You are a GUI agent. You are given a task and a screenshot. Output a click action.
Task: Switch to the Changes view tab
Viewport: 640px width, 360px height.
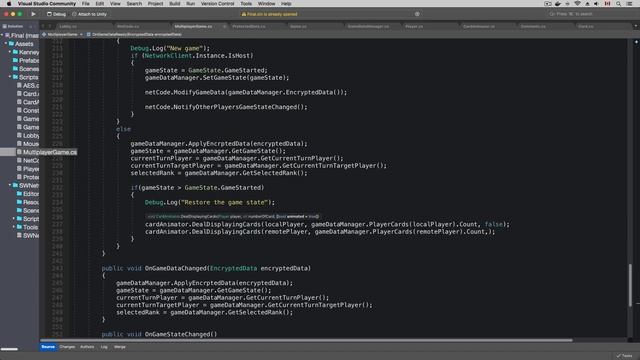67,347
